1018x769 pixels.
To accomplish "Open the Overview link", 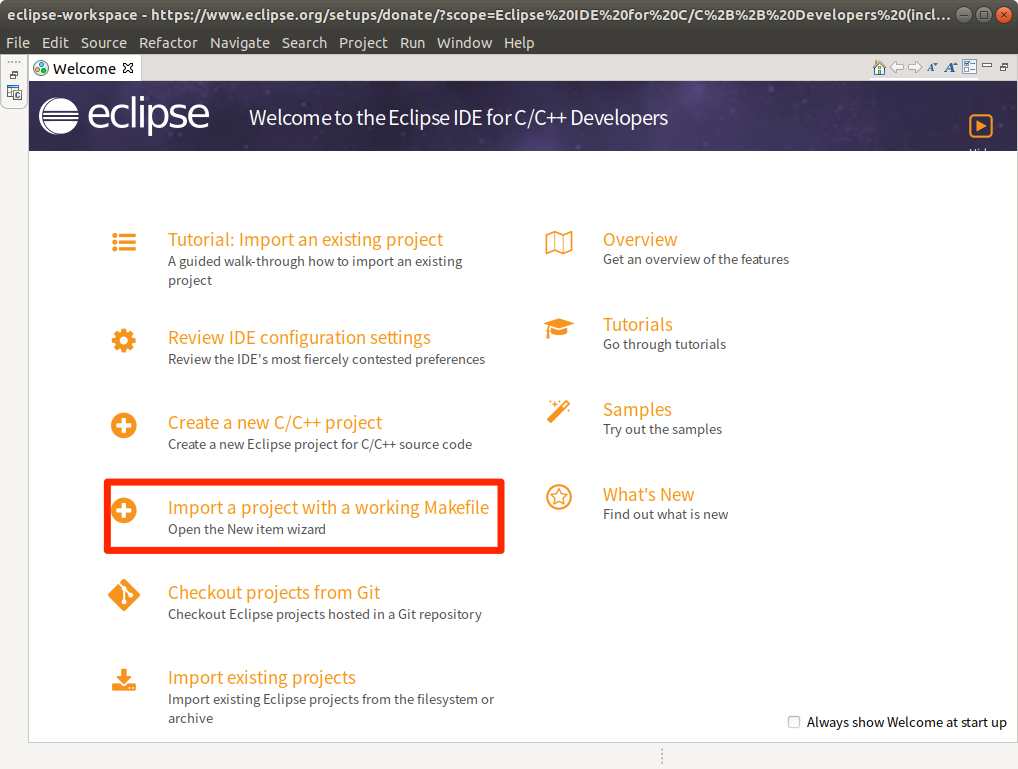I will click(640, 240).
